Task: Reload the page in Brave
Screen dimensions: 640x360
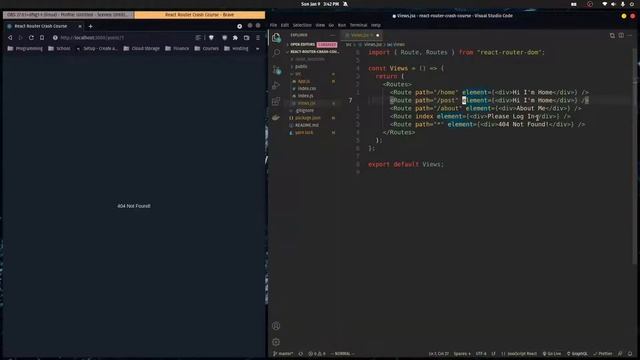Action: (31, 38)
